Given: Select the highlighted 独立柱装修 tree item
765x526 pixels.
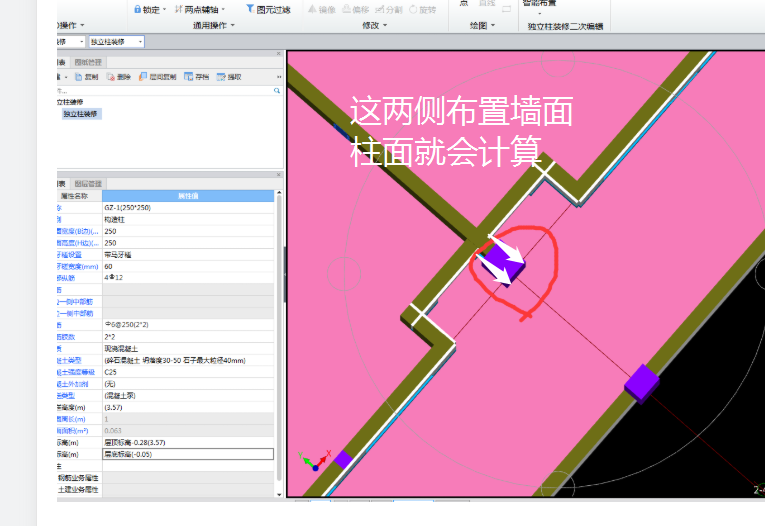Looking at the screenshot, I should (x=81, y=114).
